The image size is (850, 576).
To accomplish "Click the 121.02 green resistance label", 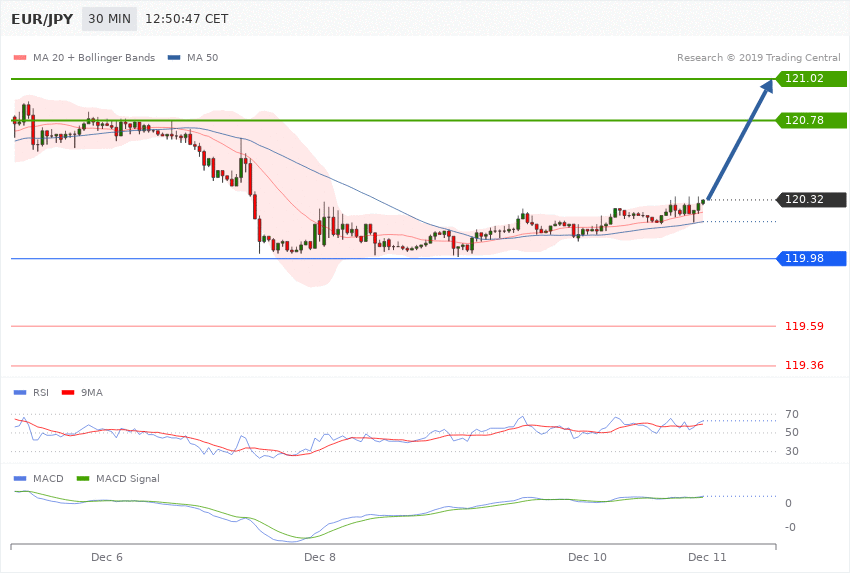I will [812, 79].
